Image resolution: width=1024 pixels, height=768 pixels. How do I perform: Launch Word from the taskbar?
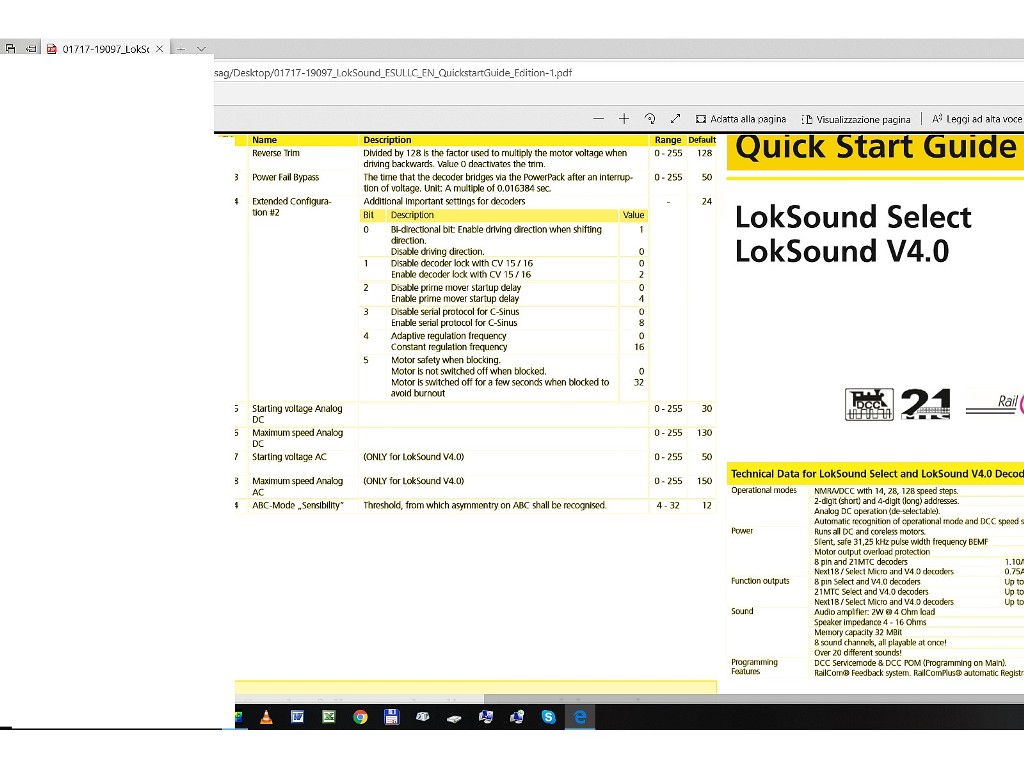point(297,716)
